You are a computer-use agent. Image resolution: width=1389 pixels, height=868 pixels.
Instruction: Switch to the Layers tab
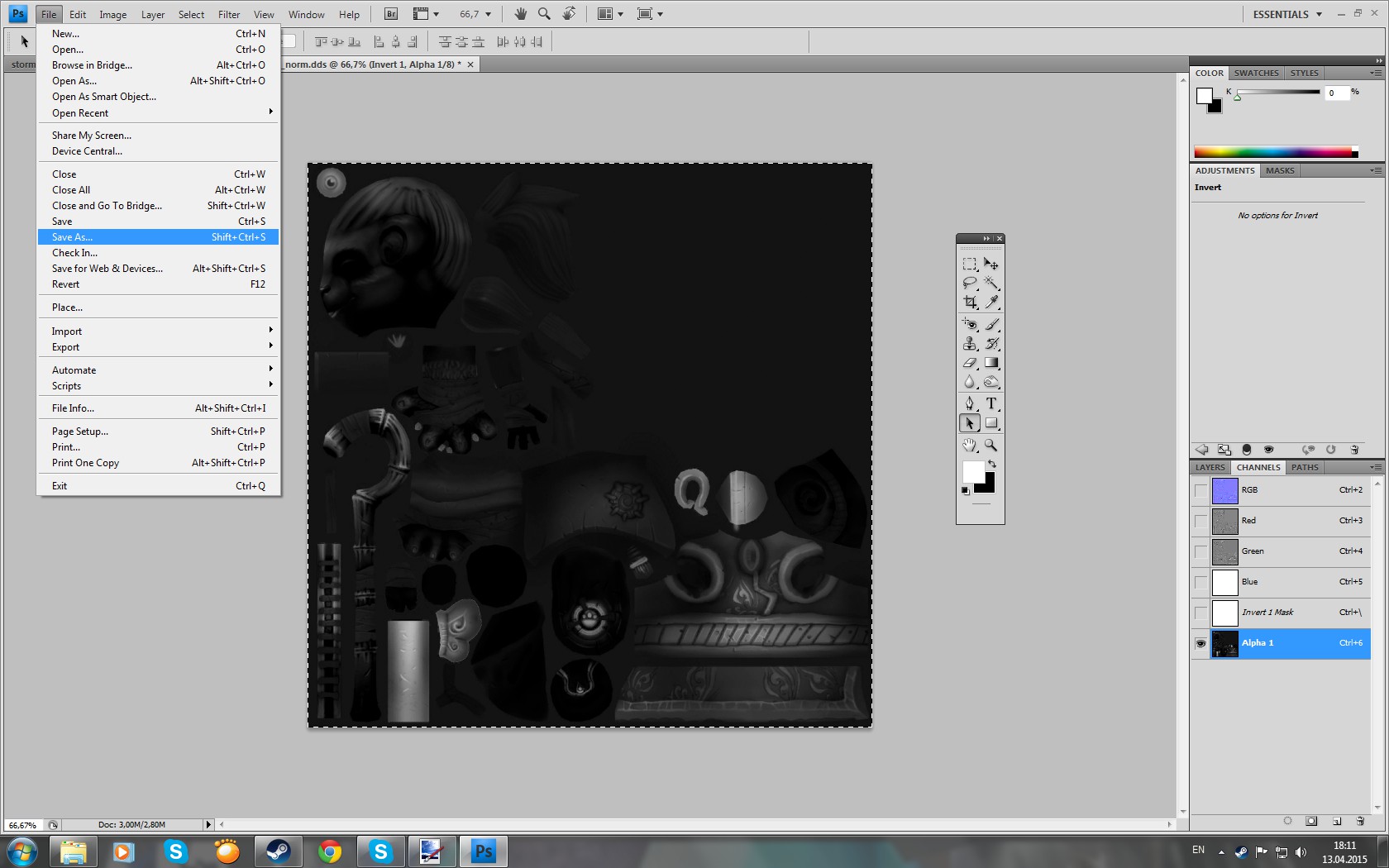coord(1210,467)
